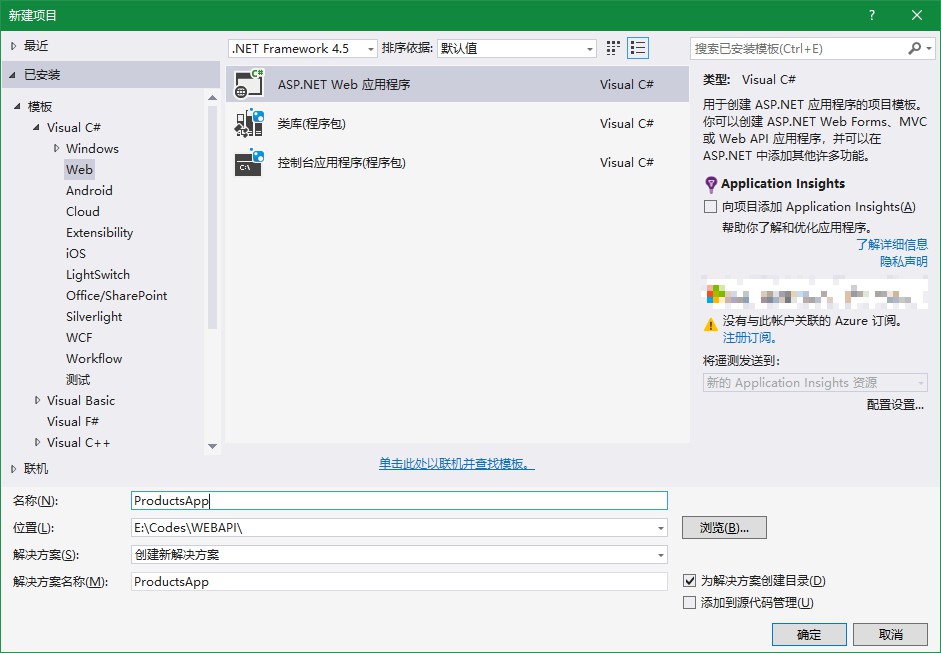Open the sort by dropdown
The image size is (941, 653).
pyautogui.click(x=517, y=48)
